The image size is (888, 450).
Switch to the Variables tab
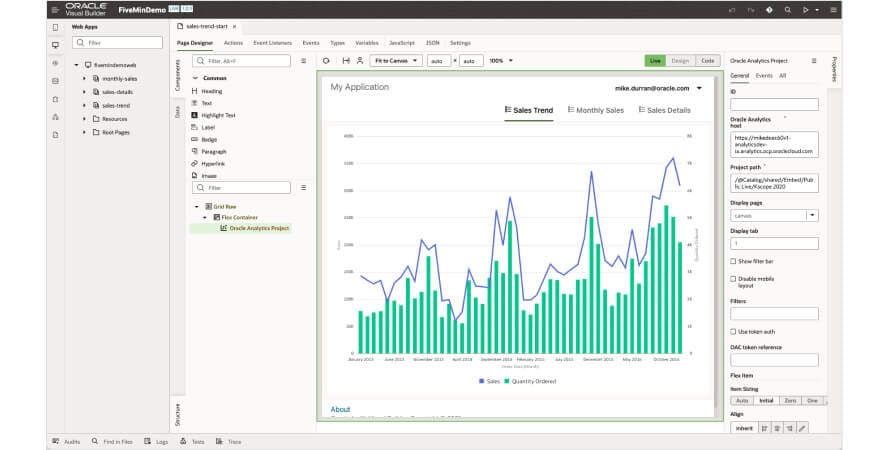coord(366,43)
